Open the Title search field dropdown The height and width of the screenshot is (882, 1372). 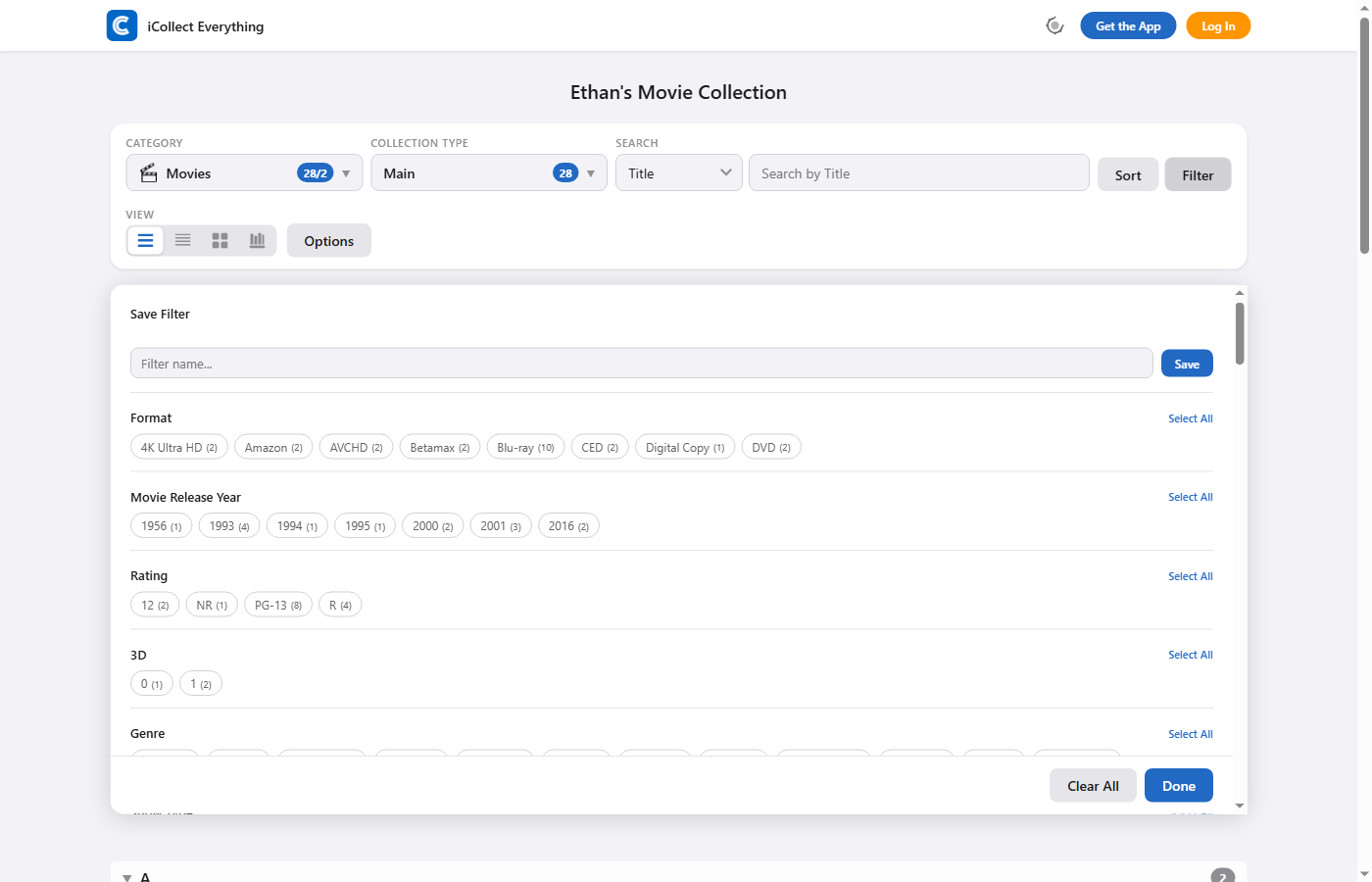click(678, 173)
